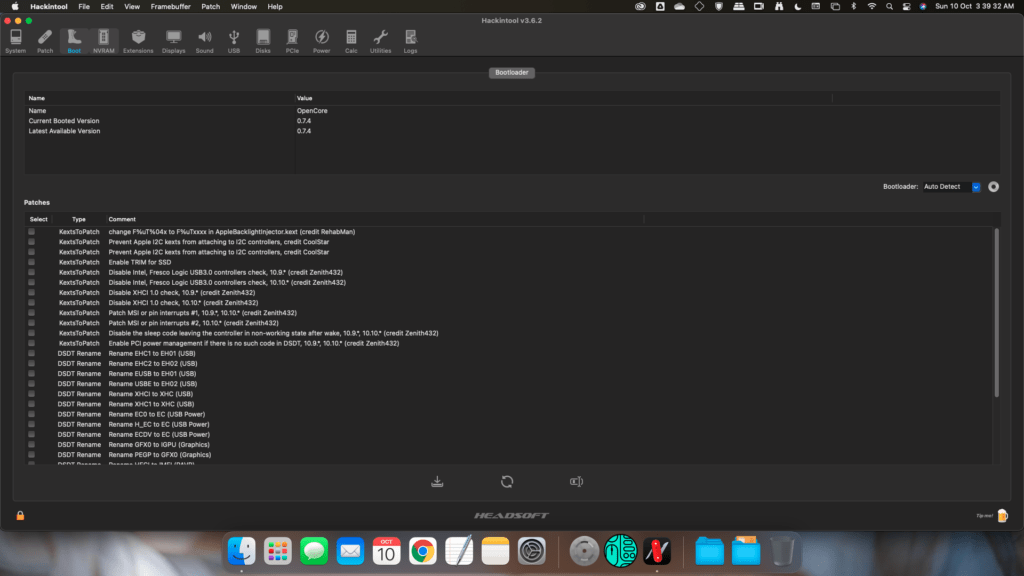Select the Boot toolbar icon
Viewport: 1024px width, 576px height.
tap(74, 41)
